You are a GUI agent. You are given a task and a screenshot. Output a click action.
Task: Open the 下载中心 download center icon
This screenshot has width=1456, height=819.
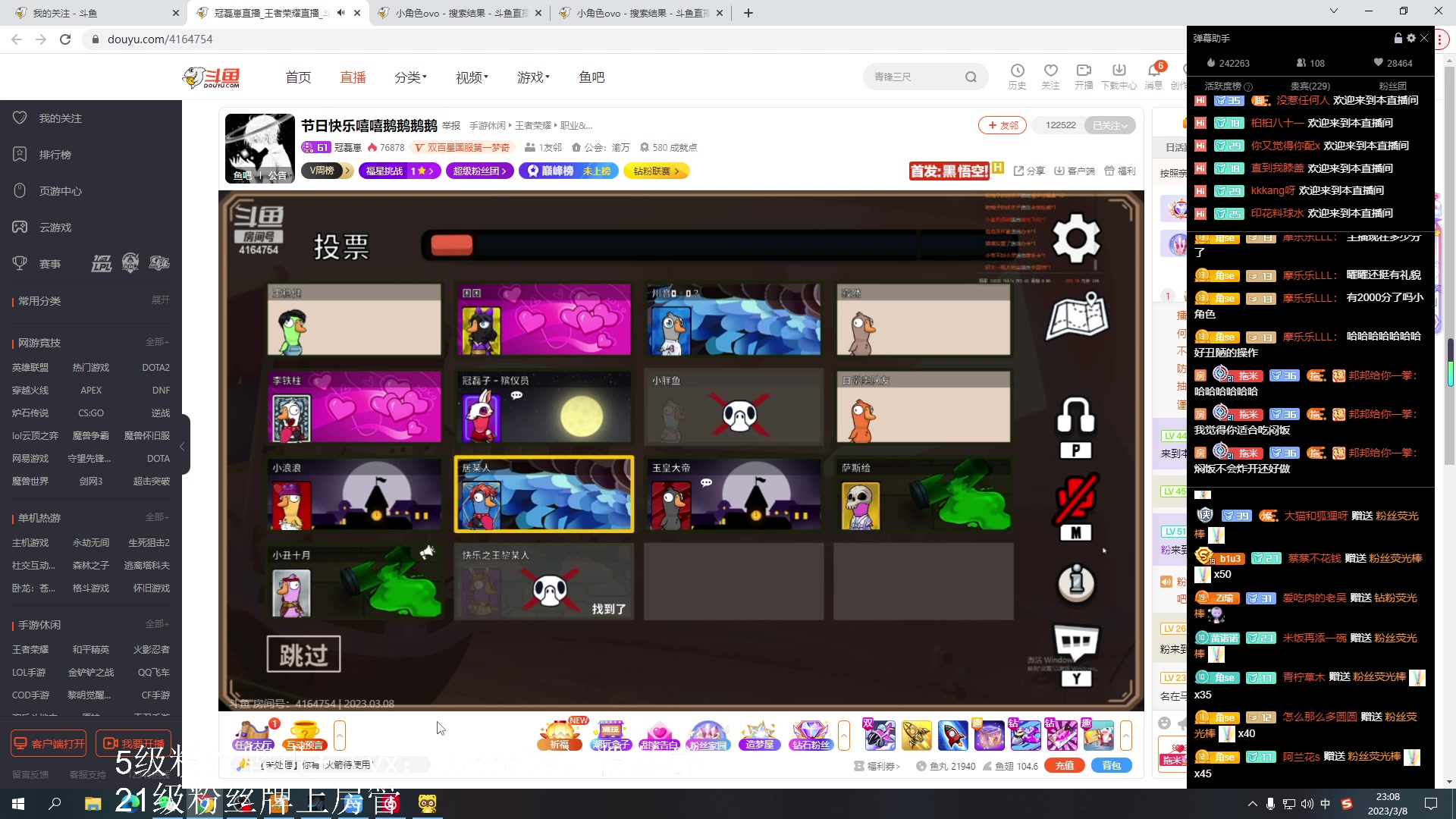[1119, 76]
